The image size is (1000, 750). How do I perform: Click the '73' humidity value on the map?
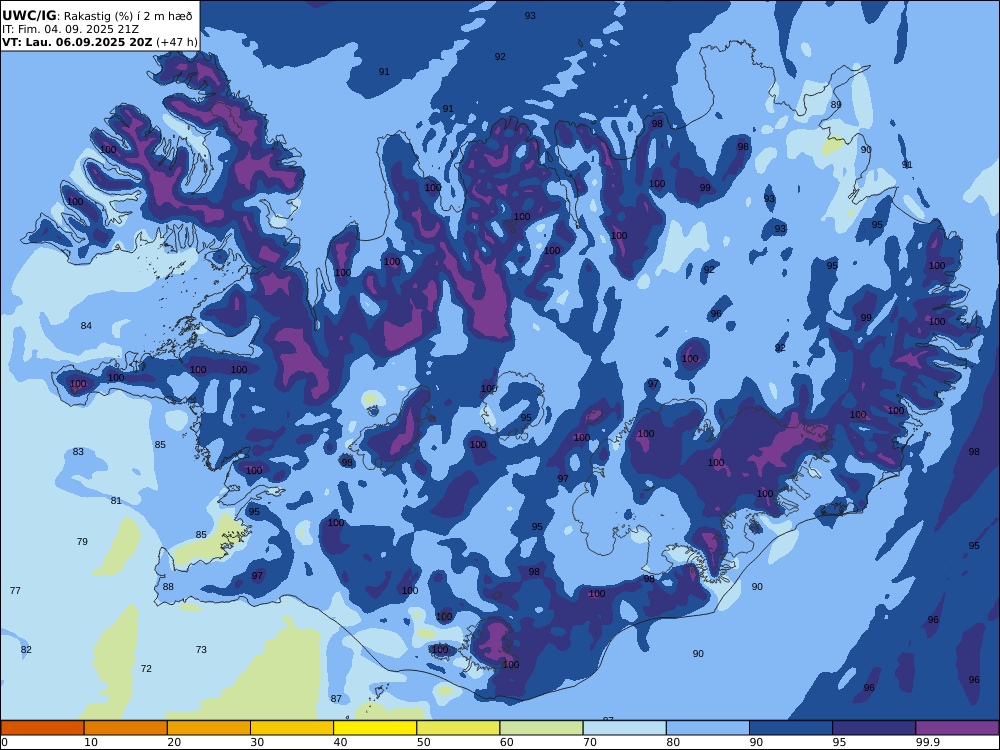[x=201, y=649]
